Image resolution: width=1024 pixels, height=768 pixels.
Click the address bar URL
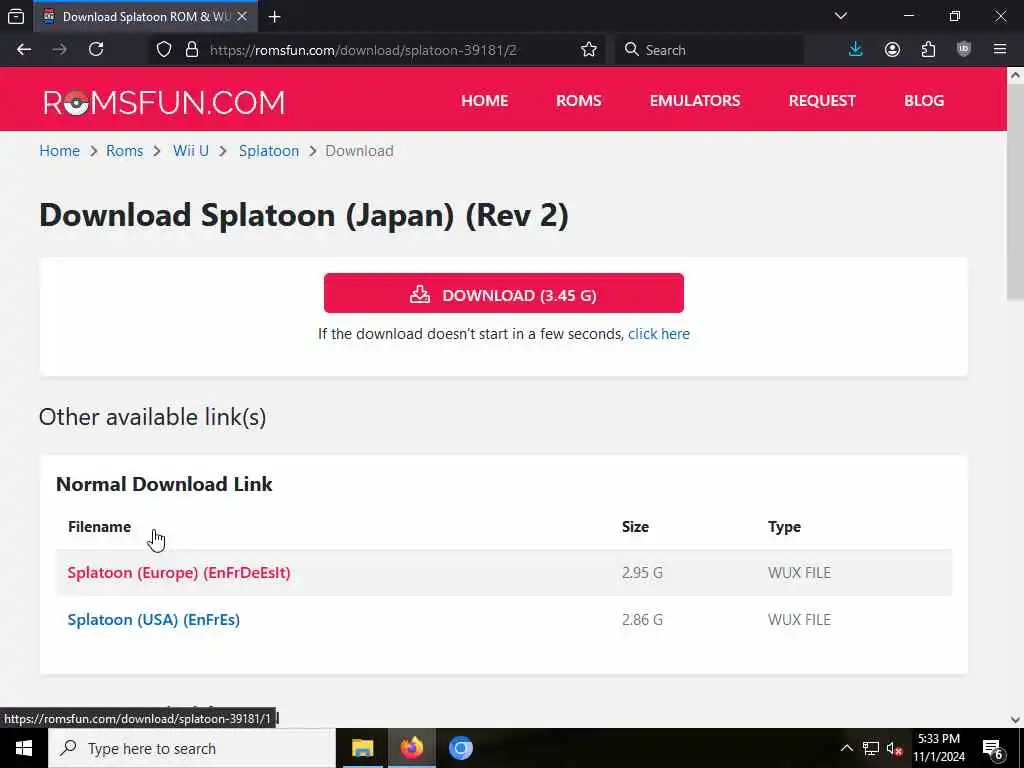tap(363, 50)
